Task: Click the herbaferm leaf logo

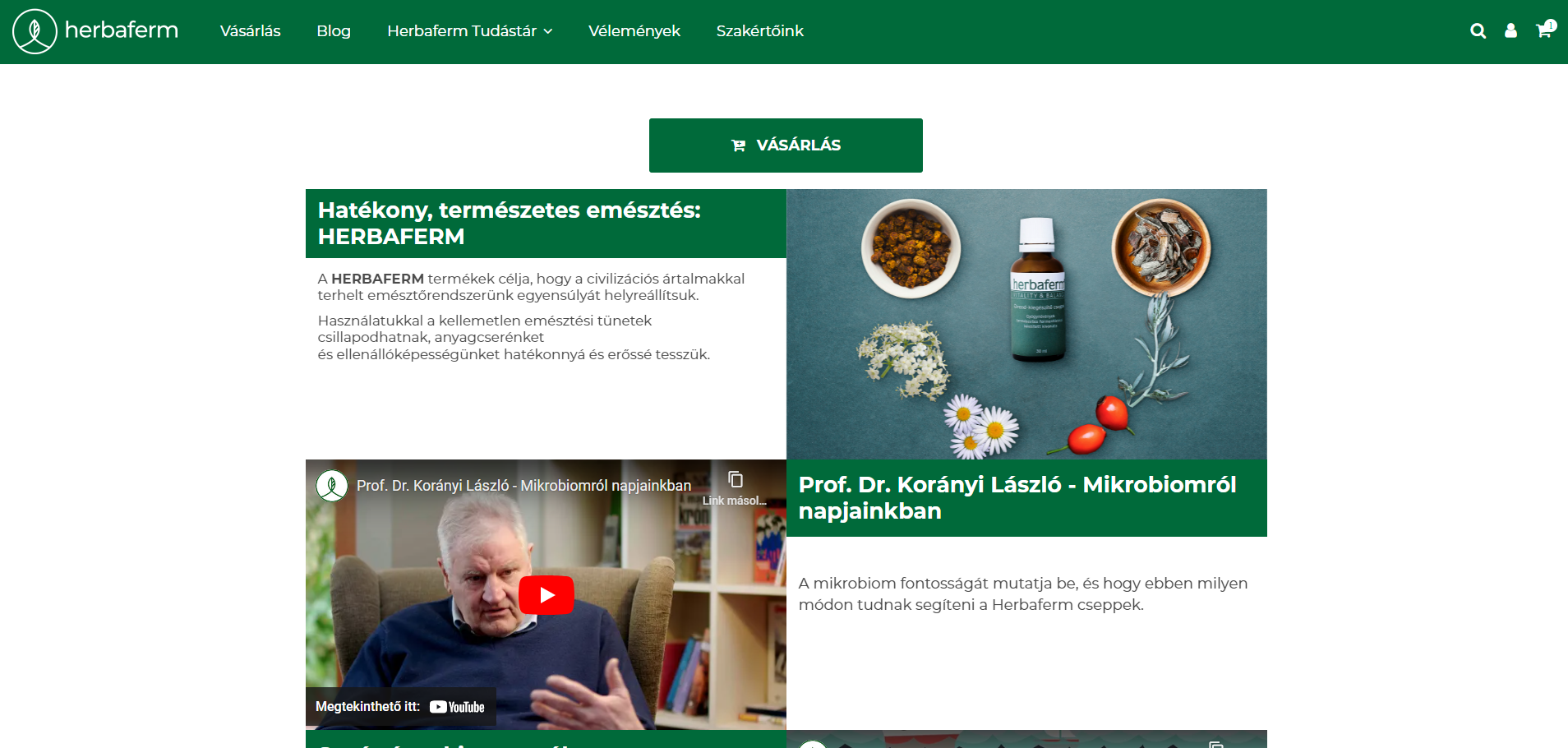Action: tap(35, 31)
